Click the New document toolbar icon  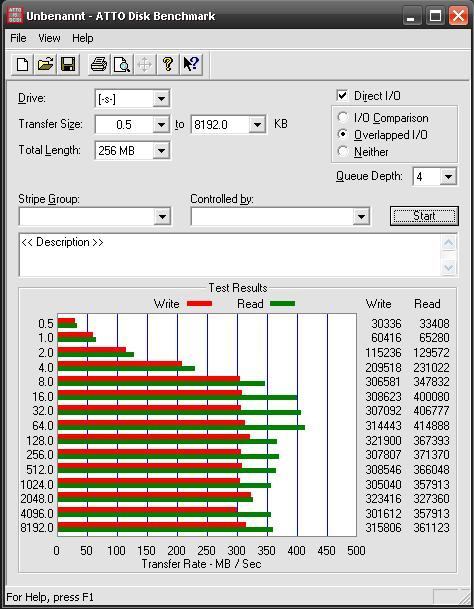point(22,64)
